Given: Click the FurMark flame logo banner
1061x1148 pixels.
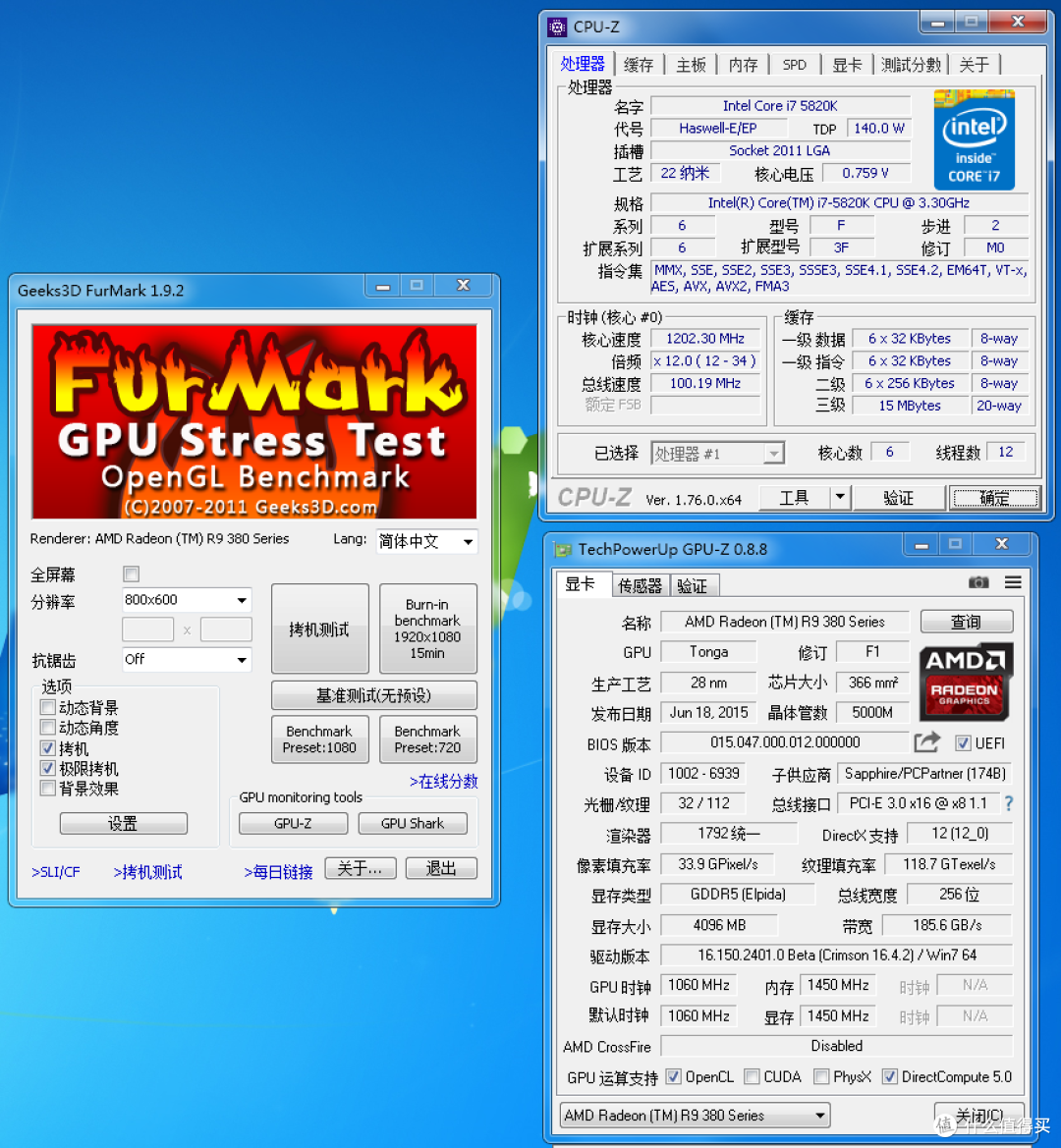Looking at the screenshot, I should click(x=253, y=417).
